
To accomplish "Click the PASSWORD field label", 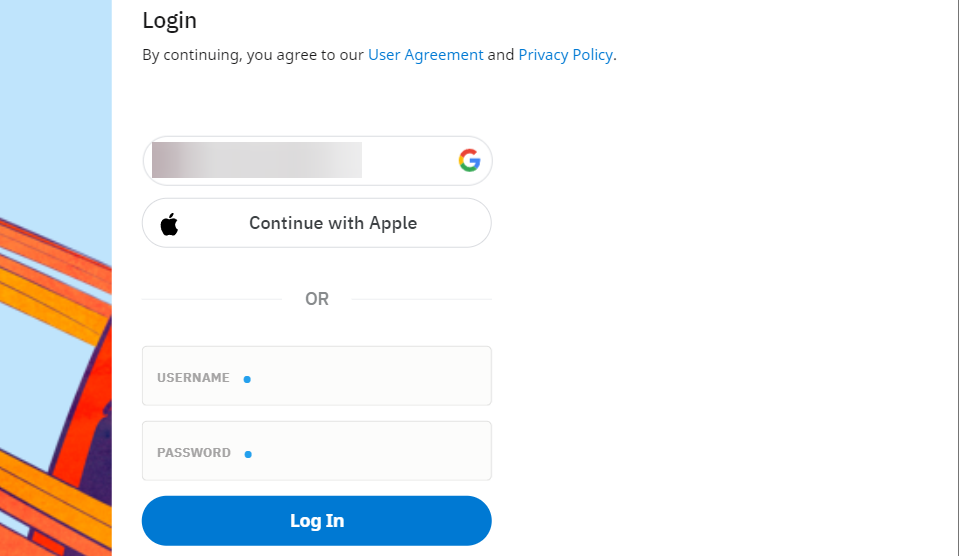I will point(194,453).
